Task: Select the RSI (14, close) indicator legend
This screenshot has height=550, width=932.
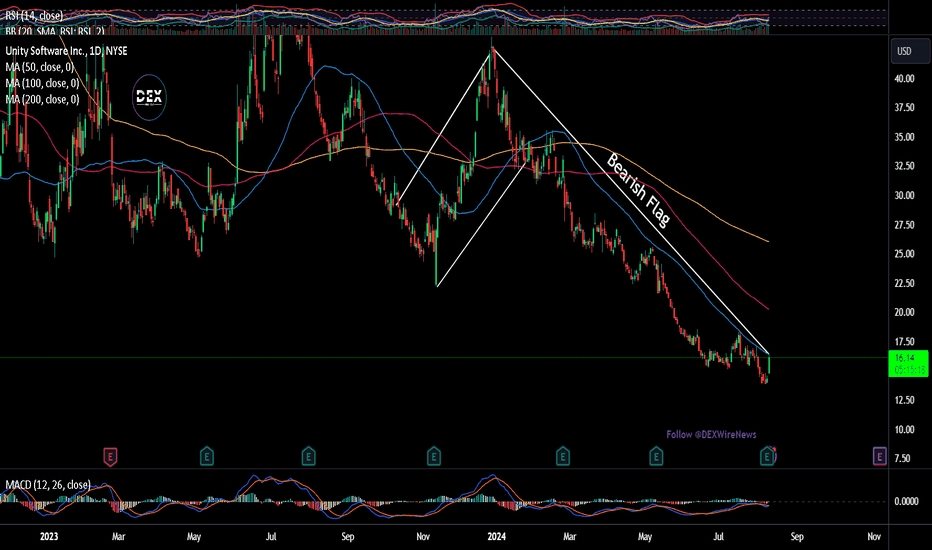Action: pyautogui.click(x=34, y=15)
